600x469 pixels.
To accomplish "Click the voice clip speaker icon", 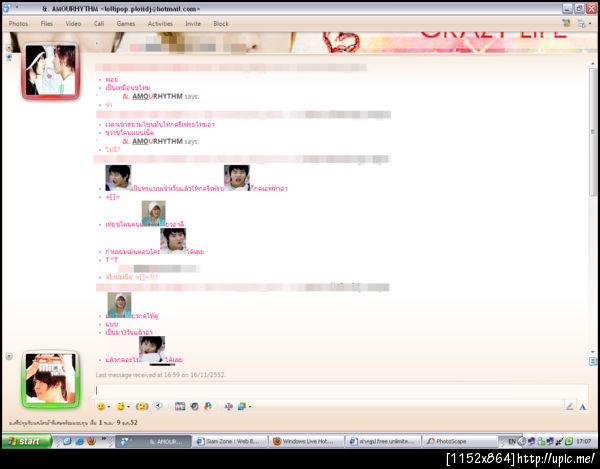I will click(x=158, y=406).
